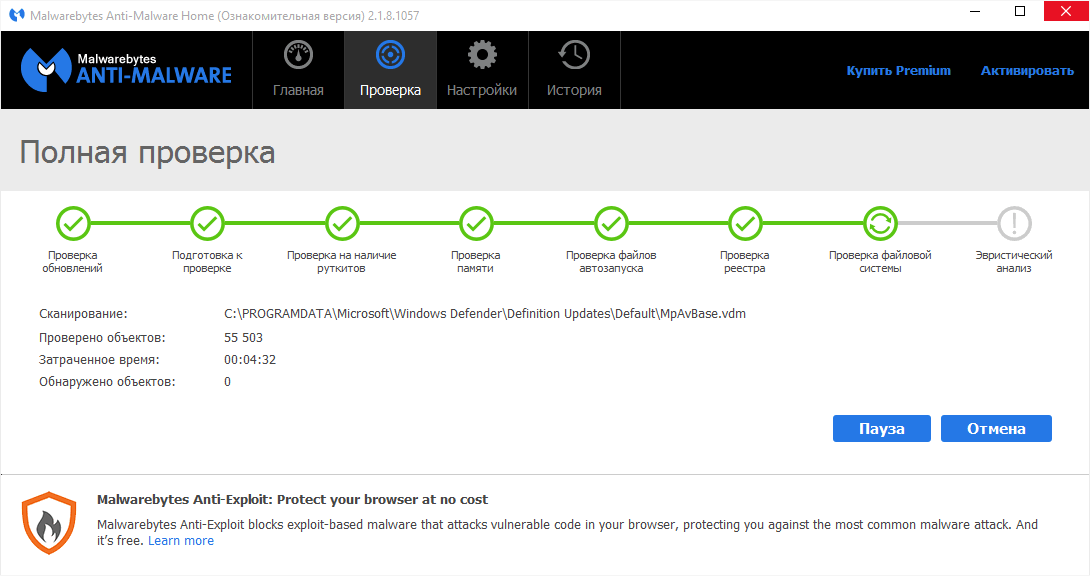
Task: Click the Malwarebytes Anti-Malware logo
Action: click(x=126, y=69)
